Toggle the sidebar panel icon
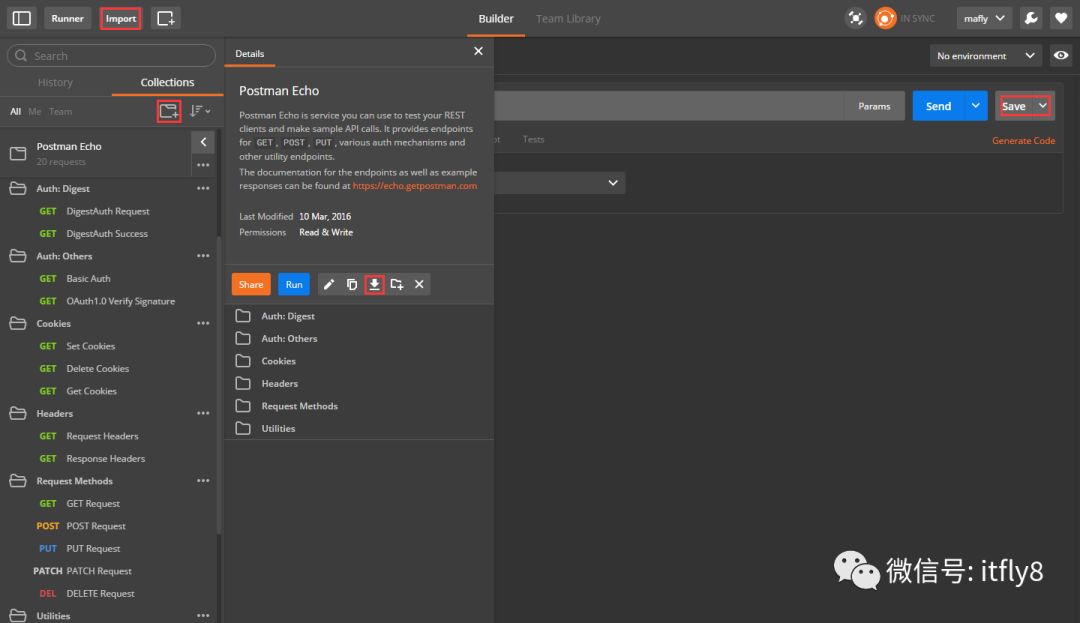 (x=21, y=19)
